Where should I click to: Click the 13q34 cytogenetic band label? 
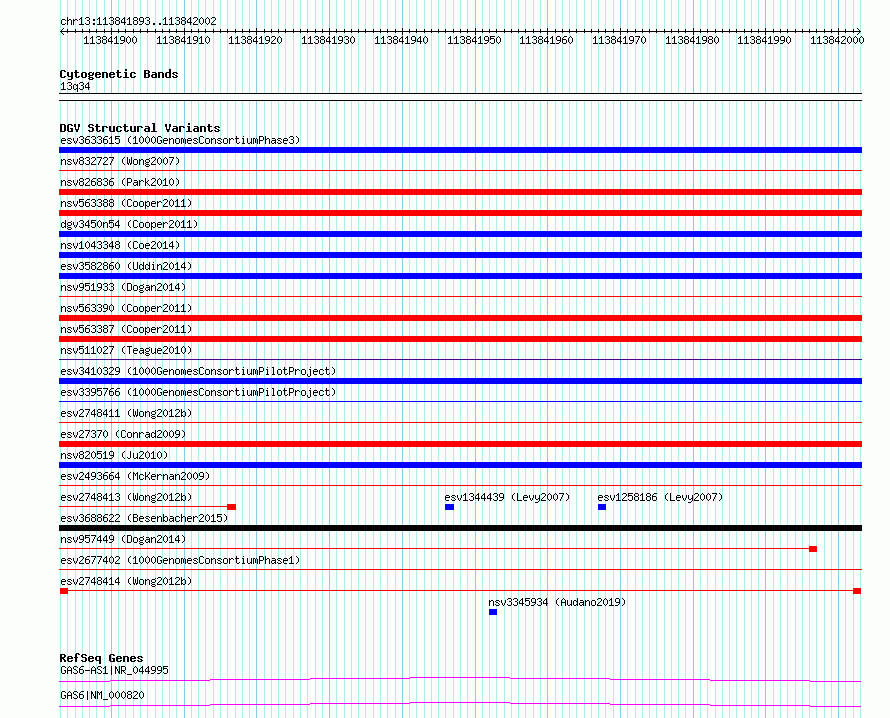tap(75, 86)
